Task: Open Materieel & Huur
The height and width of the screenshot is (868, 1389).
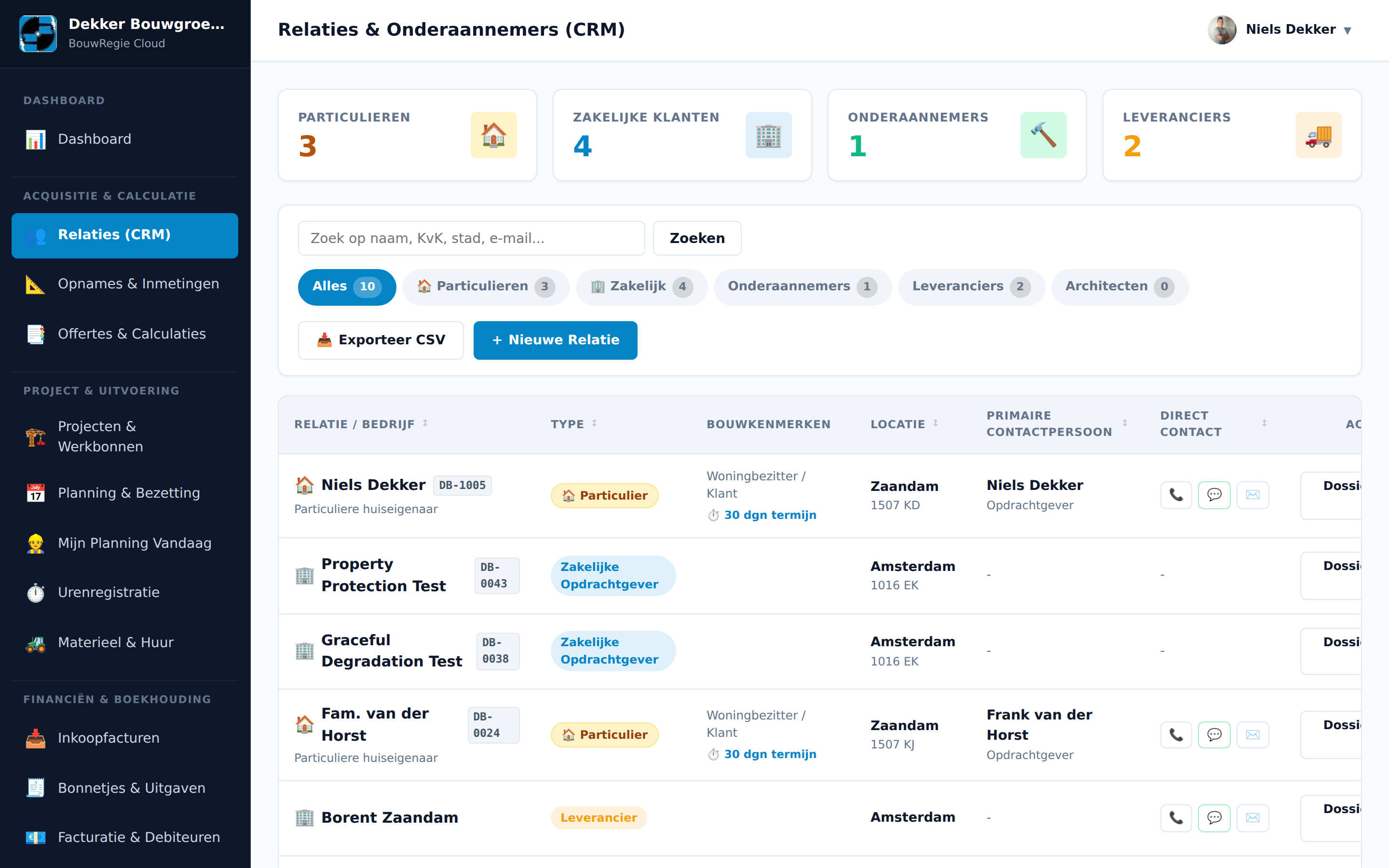Action: coord(124,643)
